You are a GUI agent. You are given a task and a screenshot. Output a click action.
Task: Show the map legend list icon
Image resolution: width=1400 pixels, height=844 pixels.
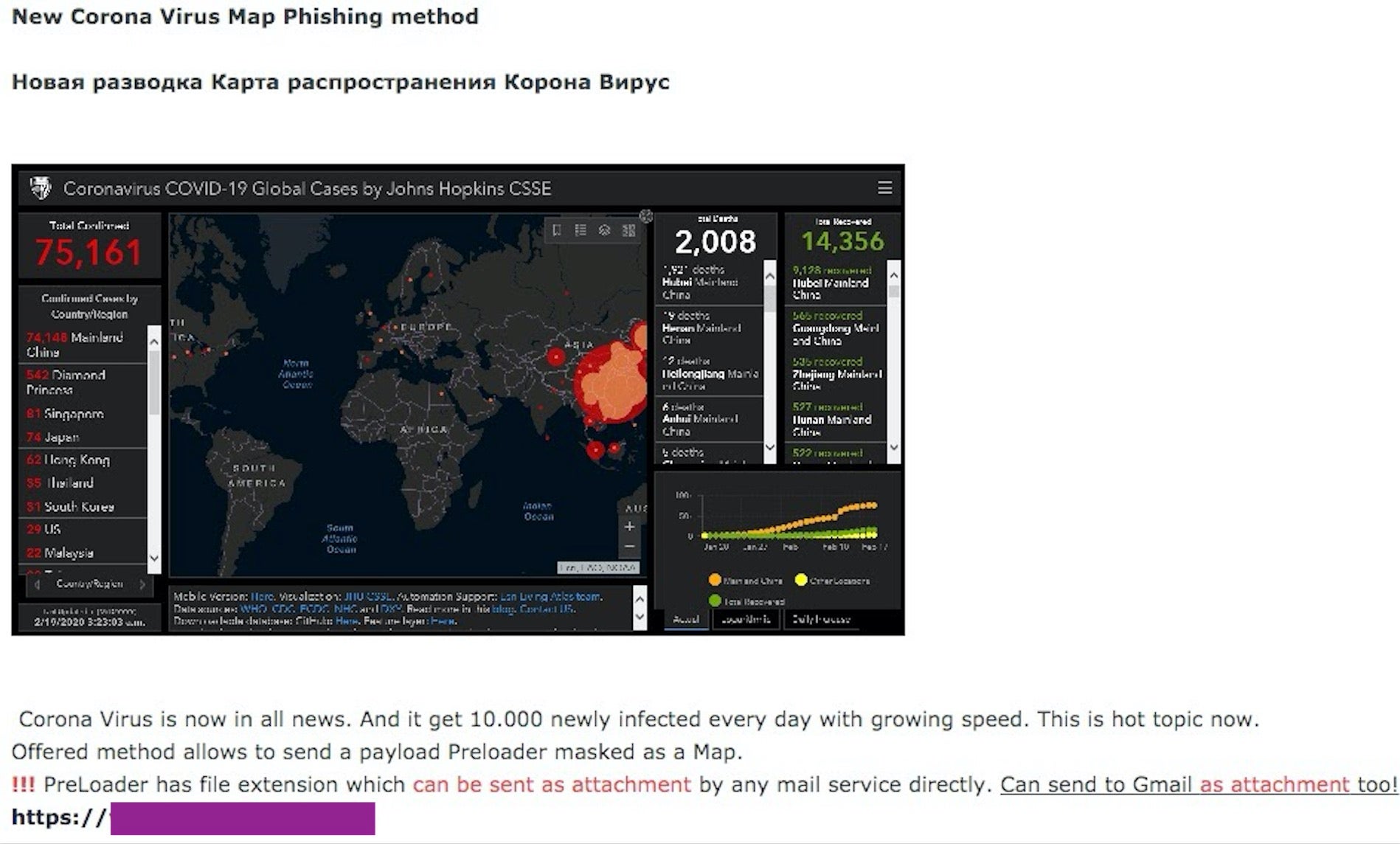point(581,230)
